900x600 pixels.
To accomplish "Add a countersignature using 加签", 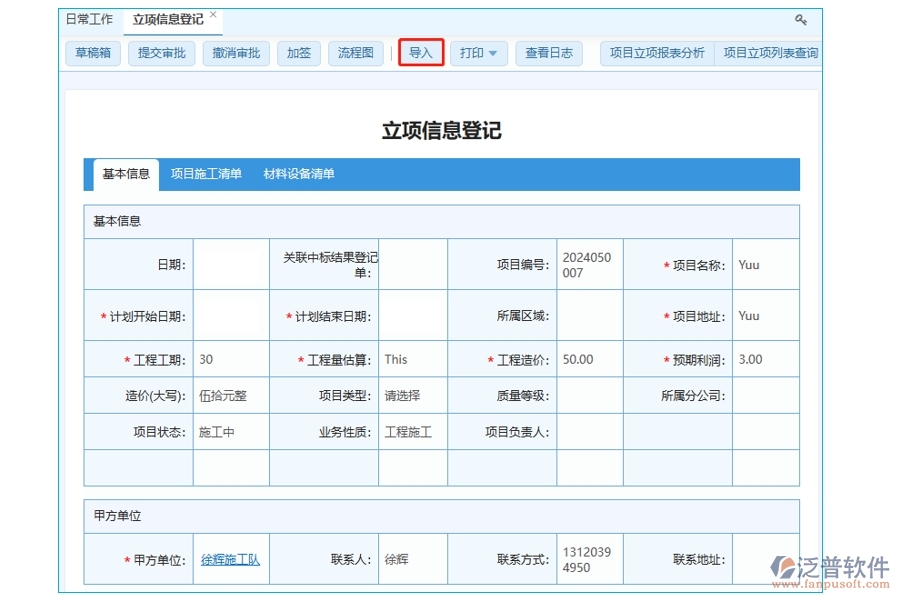I will [x=298, y=53].
